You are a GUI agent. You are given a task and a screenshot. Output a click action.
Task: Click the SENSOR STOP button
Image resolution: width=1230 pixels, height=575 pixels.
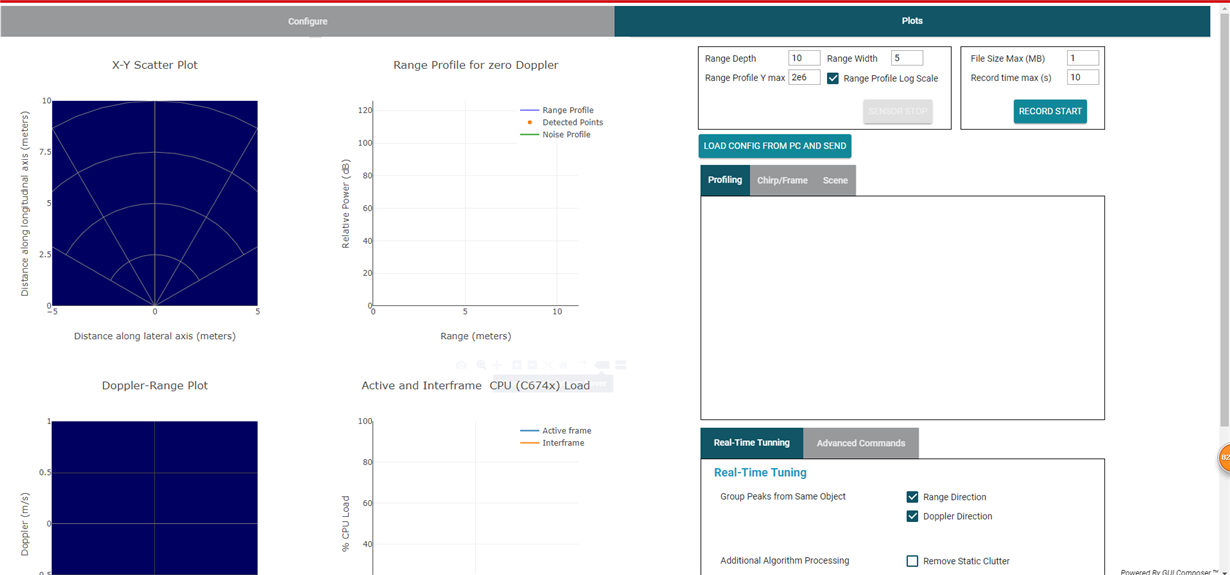point(898,111)
